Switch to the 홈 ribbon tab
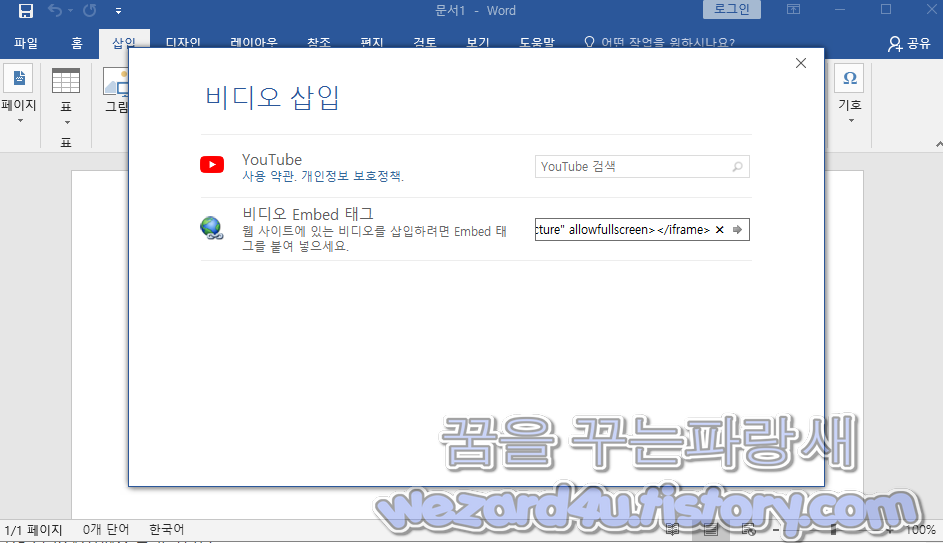The height and width of the screenshot is (543, 943). point(77,43)
